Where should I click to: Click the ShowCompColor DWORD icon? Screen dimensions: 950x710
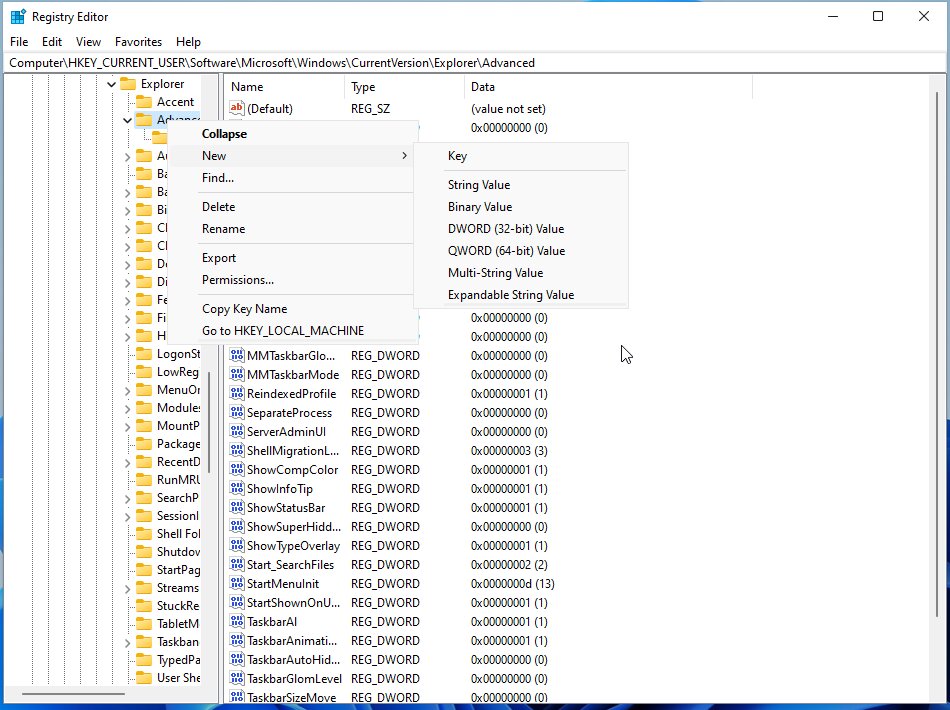coord(236,469)
